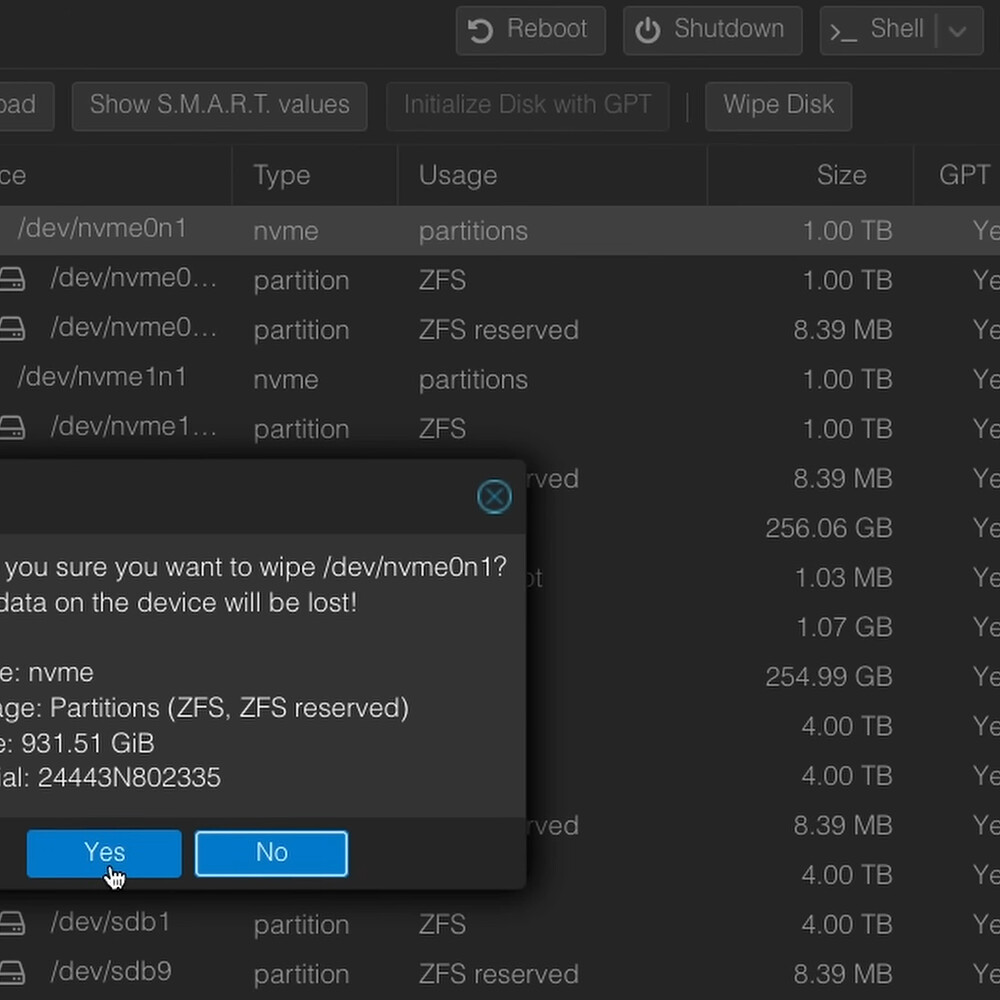
Task: Click the Reboot button
Action: 530,30
